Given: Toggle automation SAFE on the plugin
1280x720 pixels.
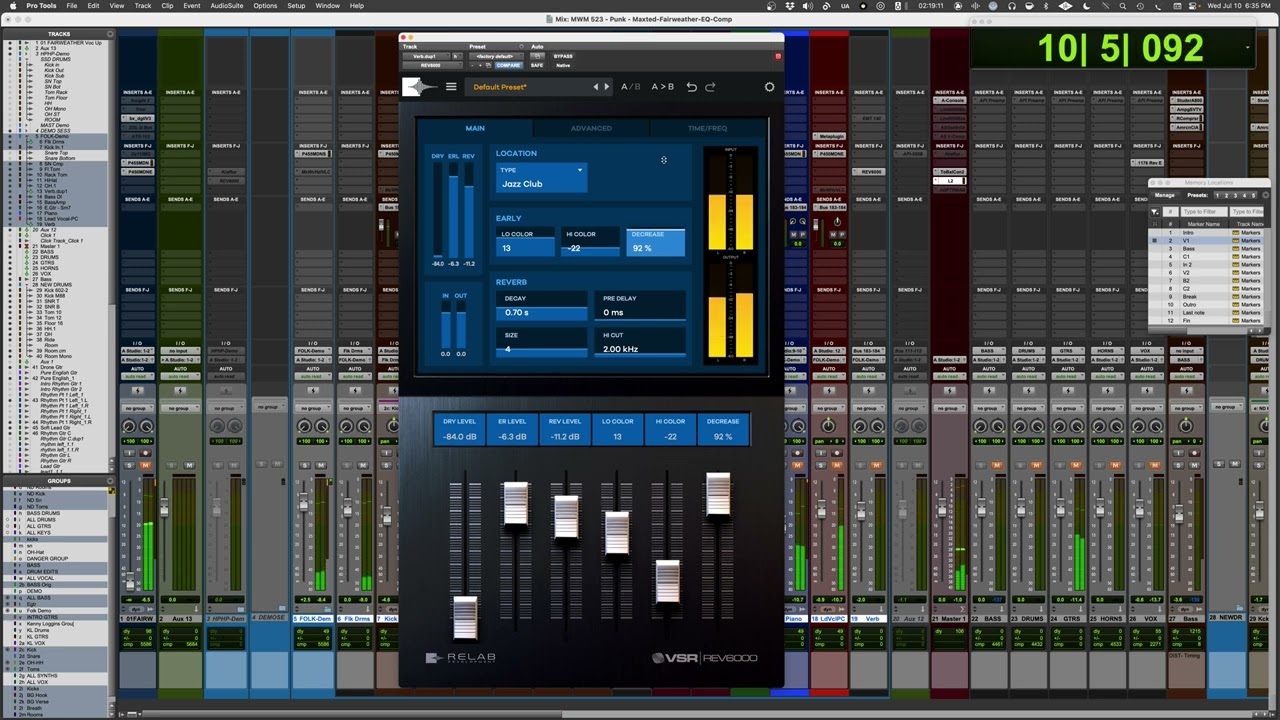Looking at the screenshot, I should (x=537, y=65).
